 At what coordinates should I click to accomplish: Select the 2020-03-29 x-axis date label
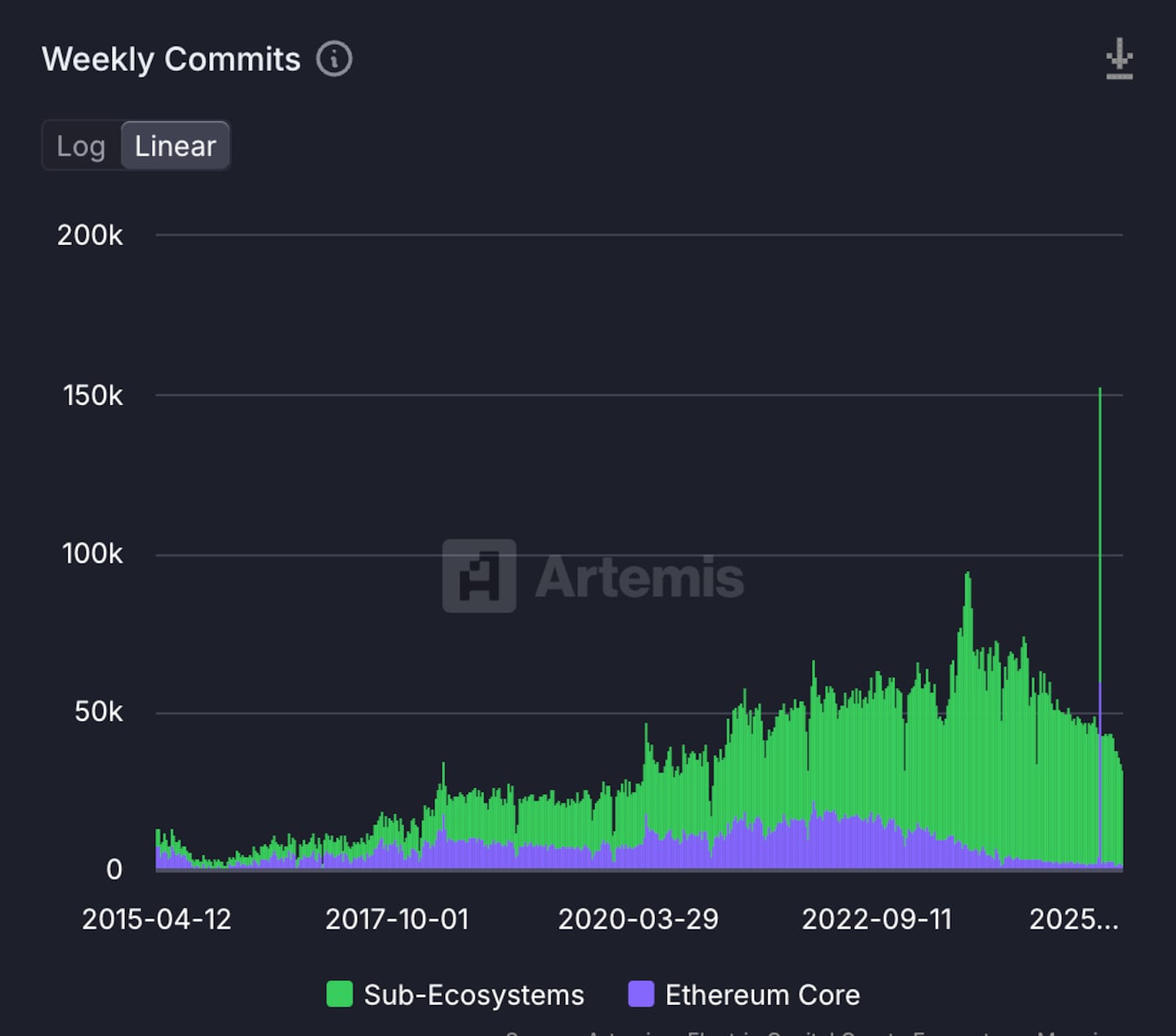point(638,919)
